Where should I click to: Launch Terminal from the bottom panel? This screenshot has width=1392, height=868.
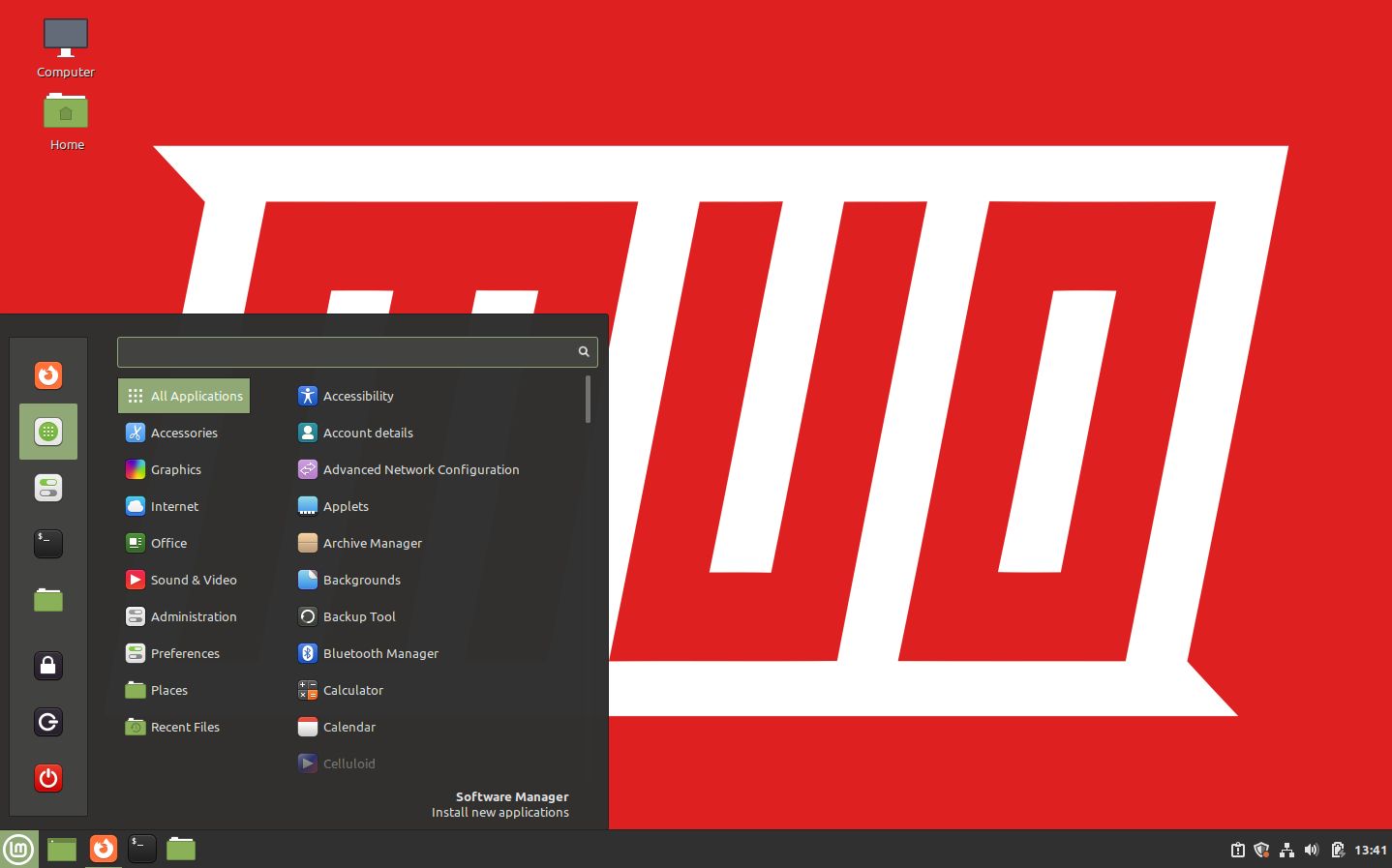tap(142, 849)
